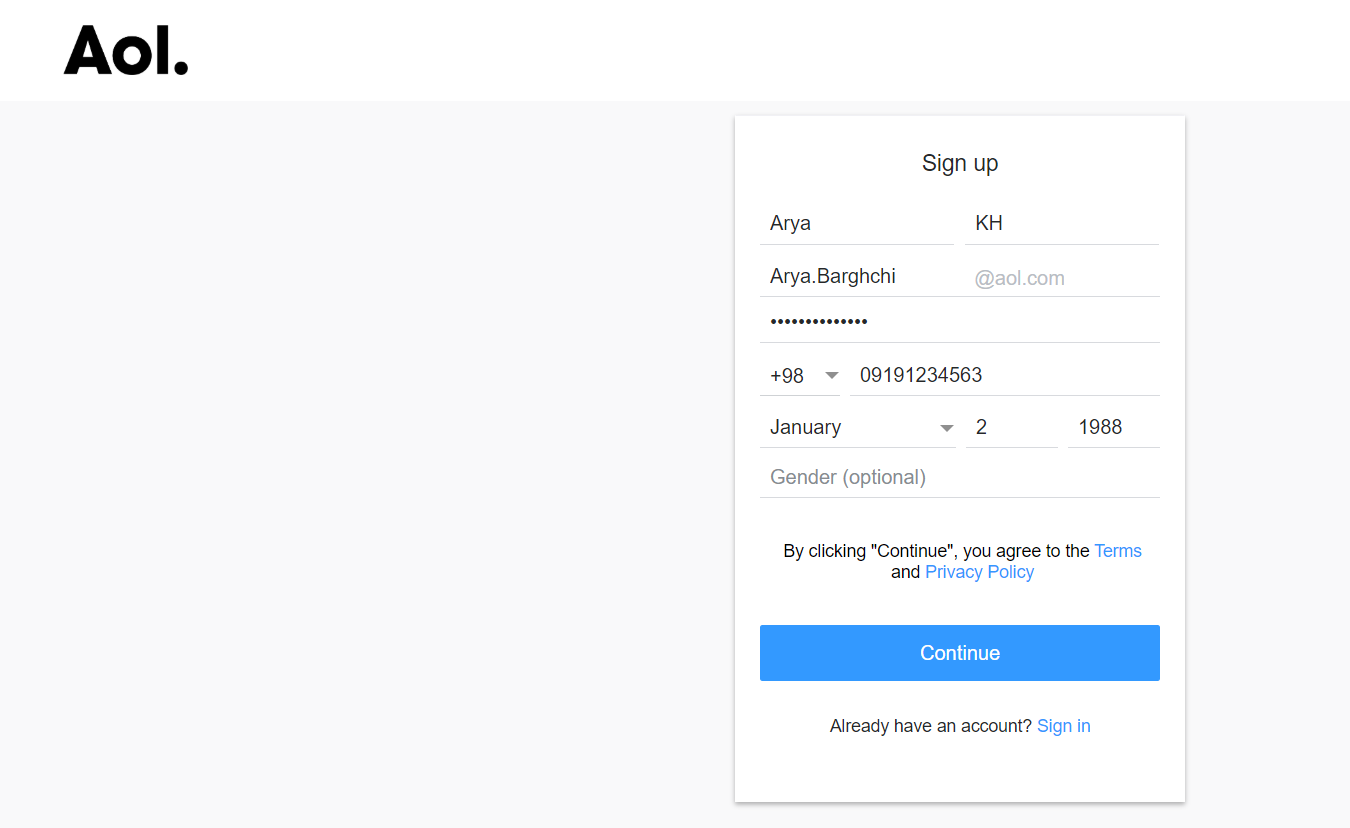Select the last name field containing KH
This screenshot has height=828, width=1350.
click(1062, 223)
